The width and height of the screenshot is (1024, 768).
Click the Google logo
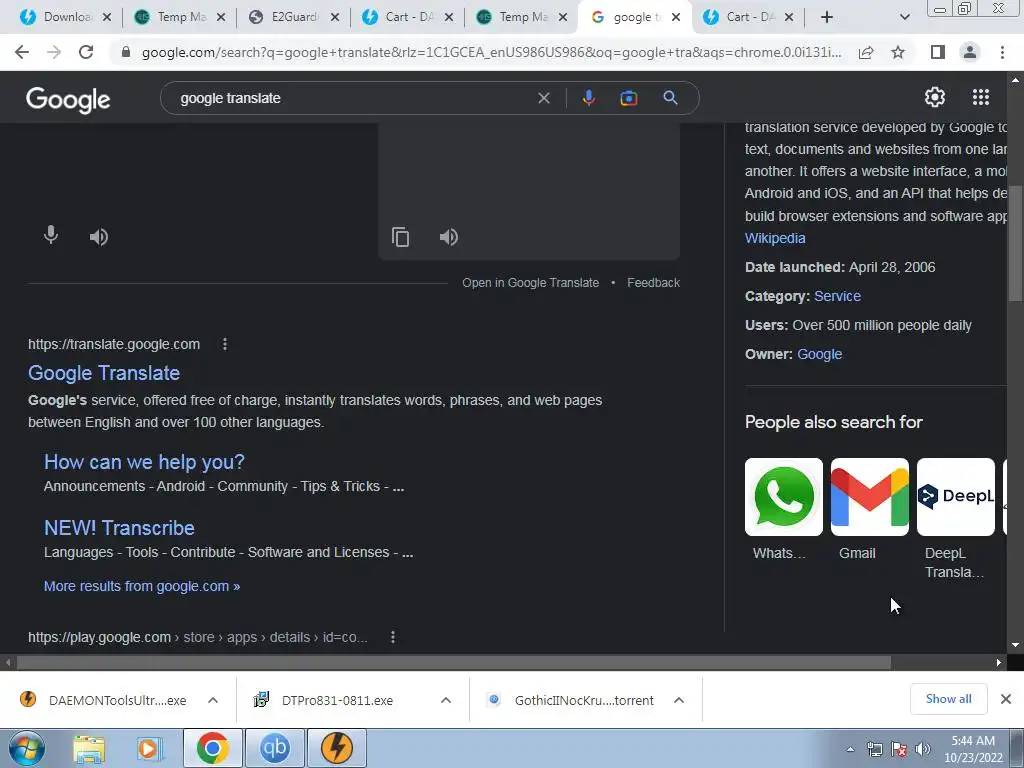pyautogui.click(x=68, y=99)
